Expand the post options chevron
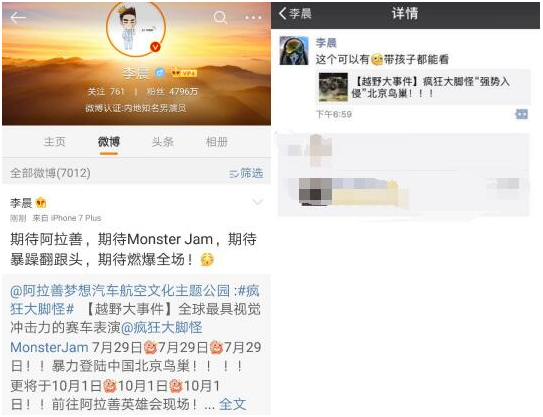 point(258,202)
